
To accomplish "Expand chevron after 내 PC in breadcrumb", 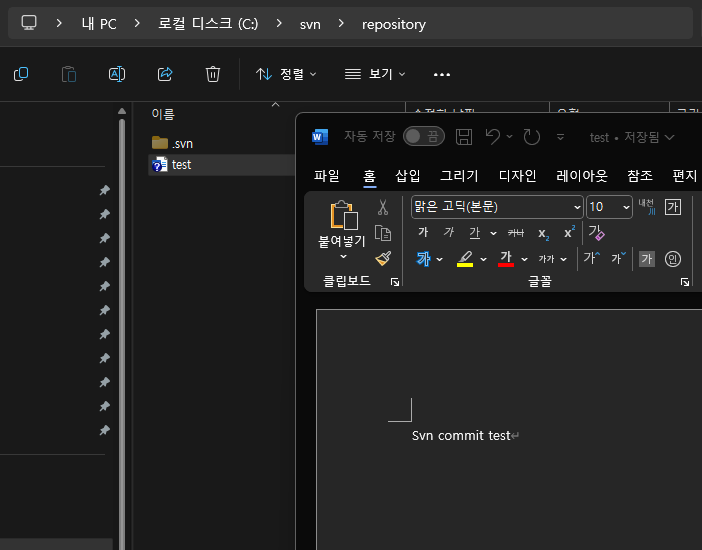I will point(137,23).
